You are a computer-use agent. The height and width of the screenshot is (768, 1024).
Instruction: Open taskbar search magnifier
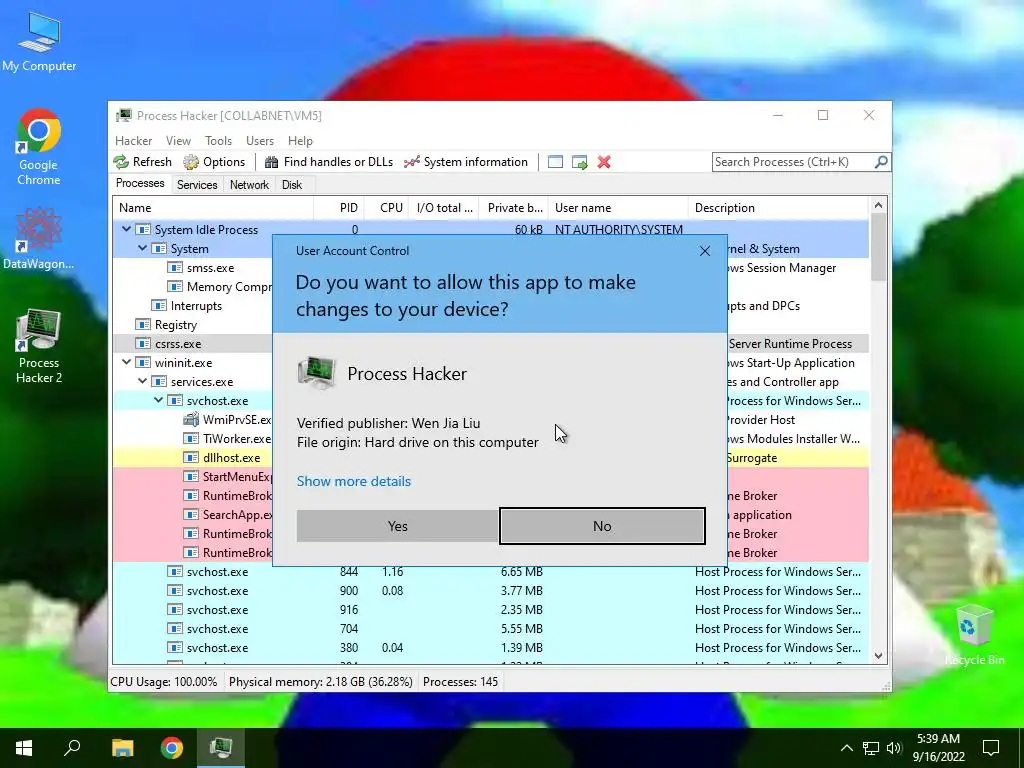coord(72,748)
